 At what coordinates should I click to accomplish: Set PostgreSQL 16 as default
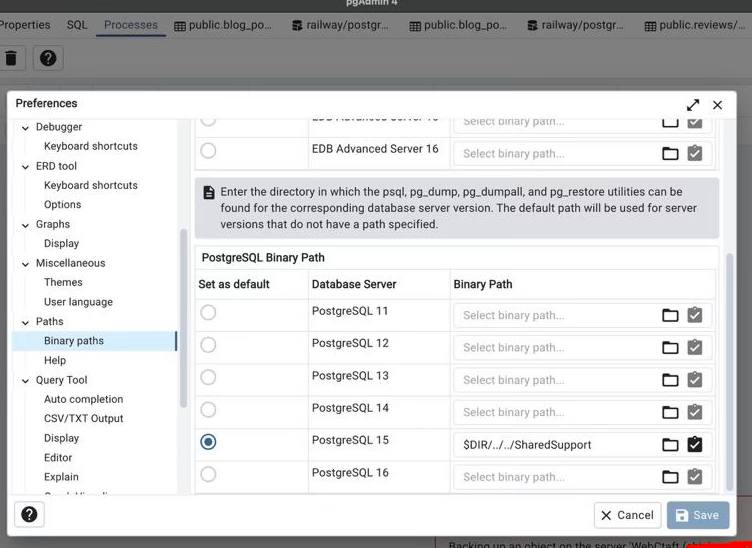[x=208, y=474]
